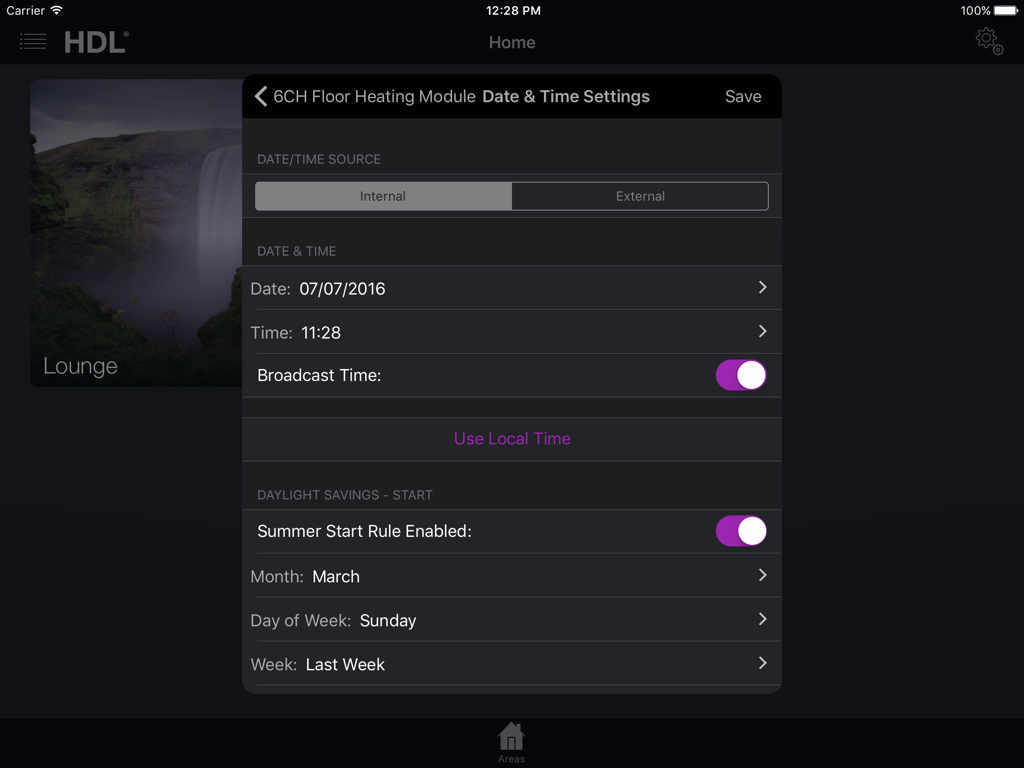Image resolution: width=1024 pixels, height=768 pixels.
Task: Open the Lounge area thumbnail
Action: click(x=136, y=232)
